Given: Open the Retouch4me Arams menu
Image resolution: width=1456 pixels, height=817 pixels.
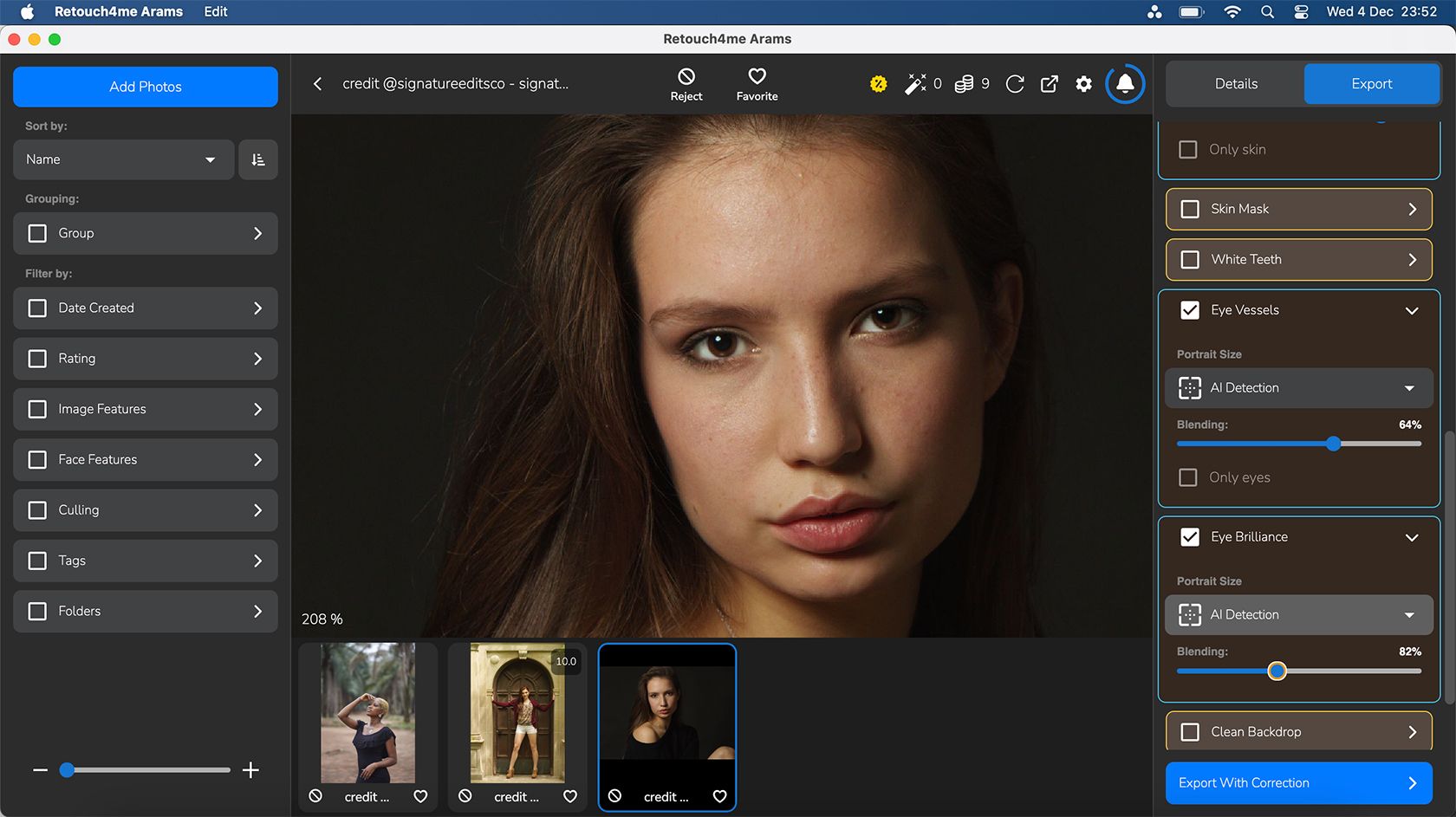Looking at the screenshot, I should tap(119, 12).
